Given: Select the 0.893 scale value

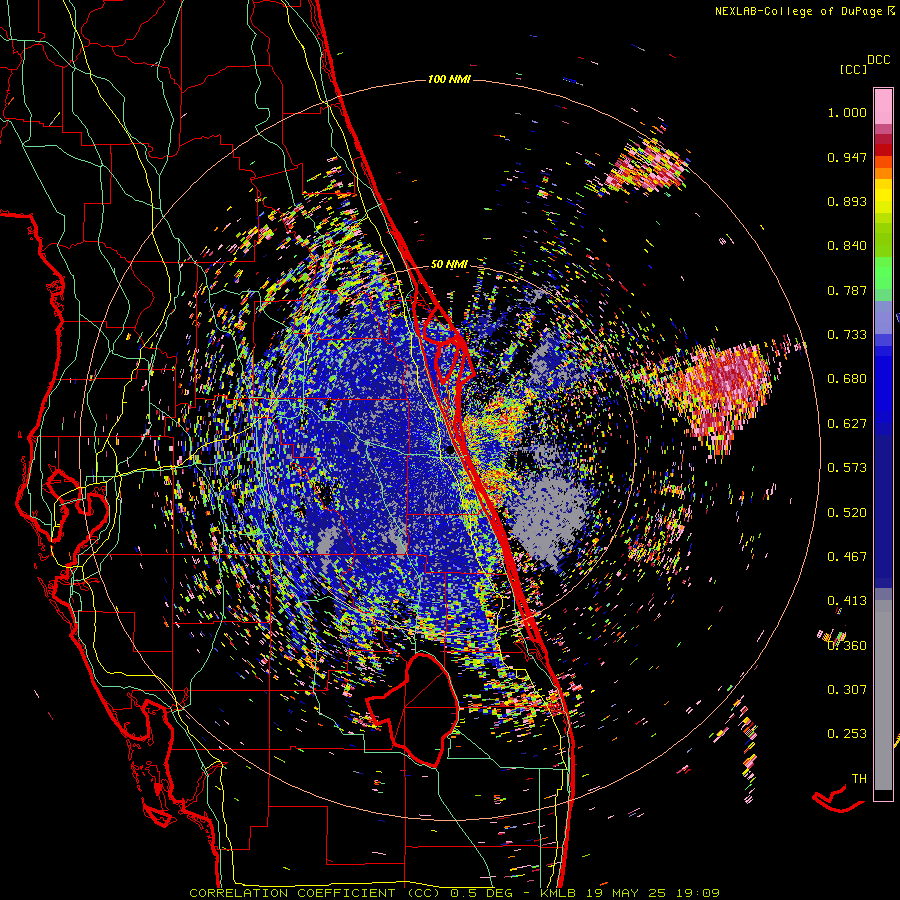Looking at the screenshot, I should point(847,201).
